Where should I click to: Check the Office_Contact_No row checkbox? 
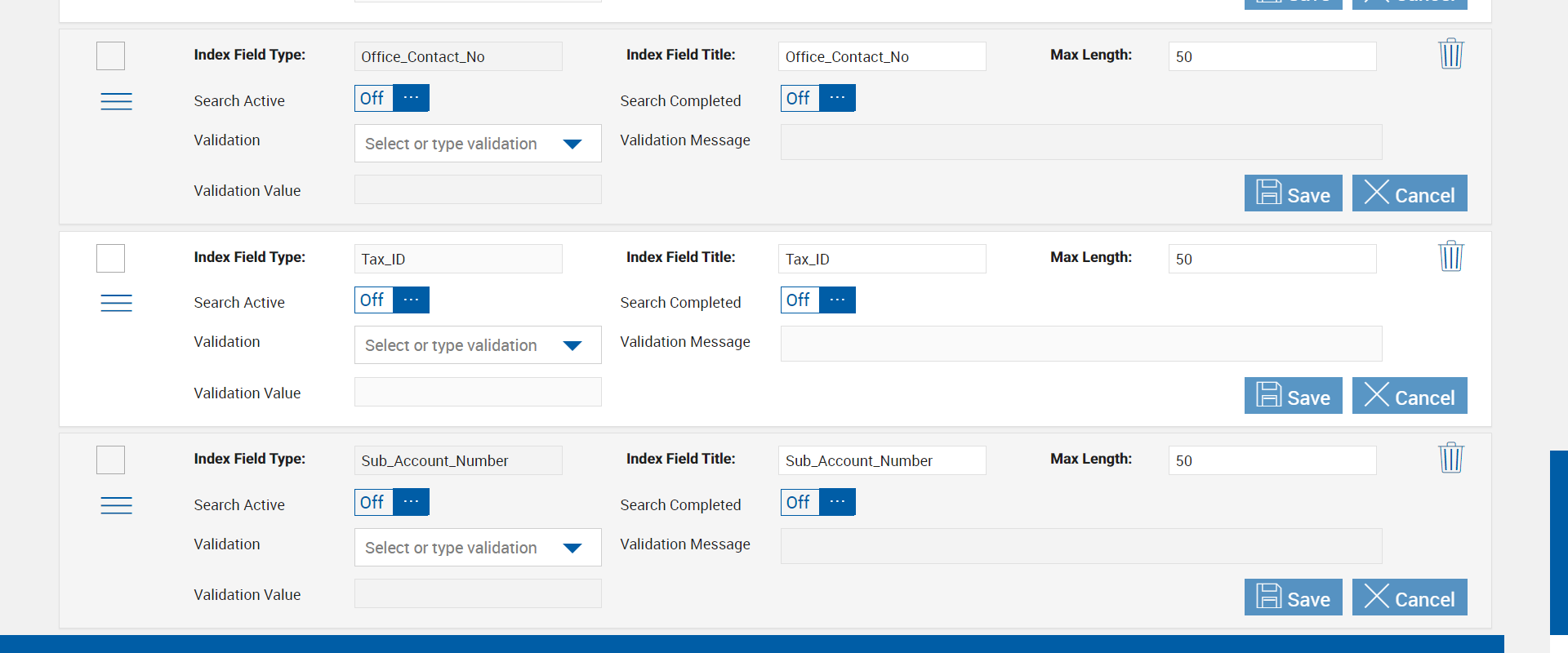pos(110,56)
